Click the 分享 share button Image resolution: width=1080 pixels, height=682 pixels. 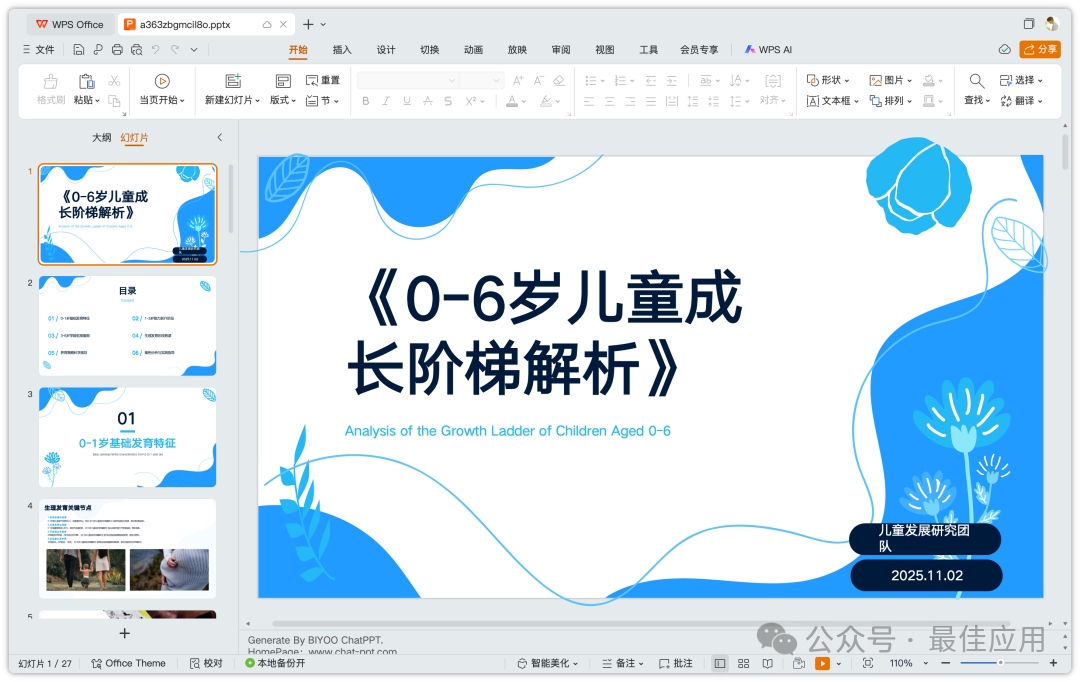point(1041,49)
